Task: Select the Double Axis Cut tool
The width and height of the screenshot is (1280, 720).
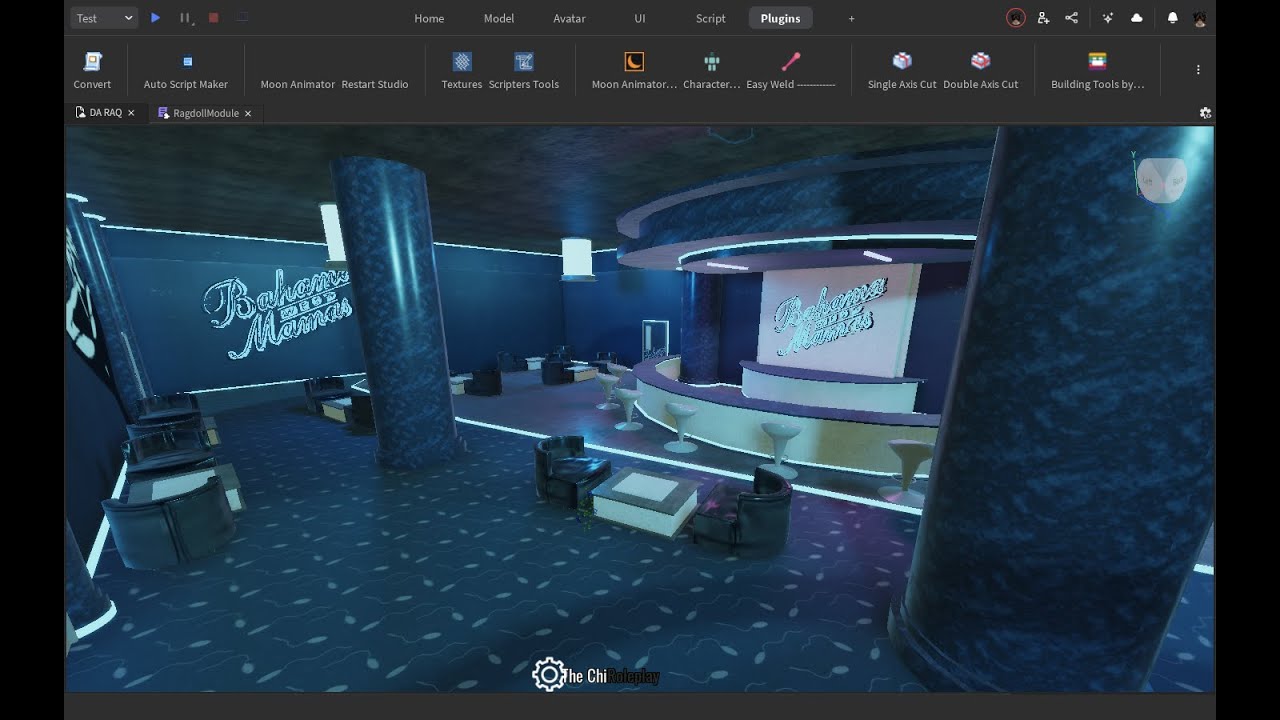Action: tap(981, 71)
